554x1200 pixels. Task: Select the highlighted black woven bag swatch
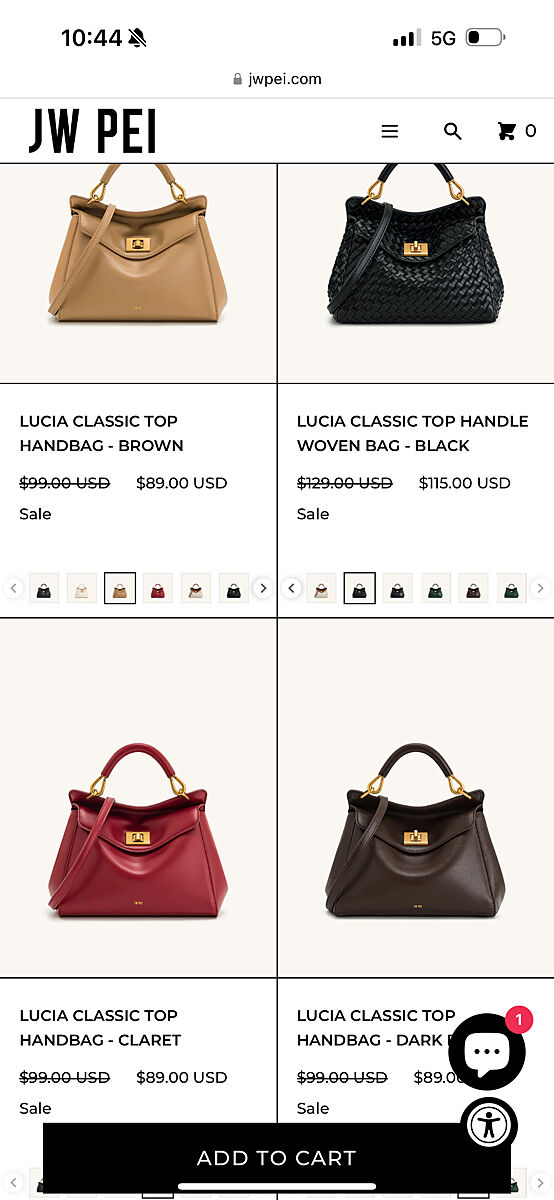pyautogui.click(x=360, y=588)
